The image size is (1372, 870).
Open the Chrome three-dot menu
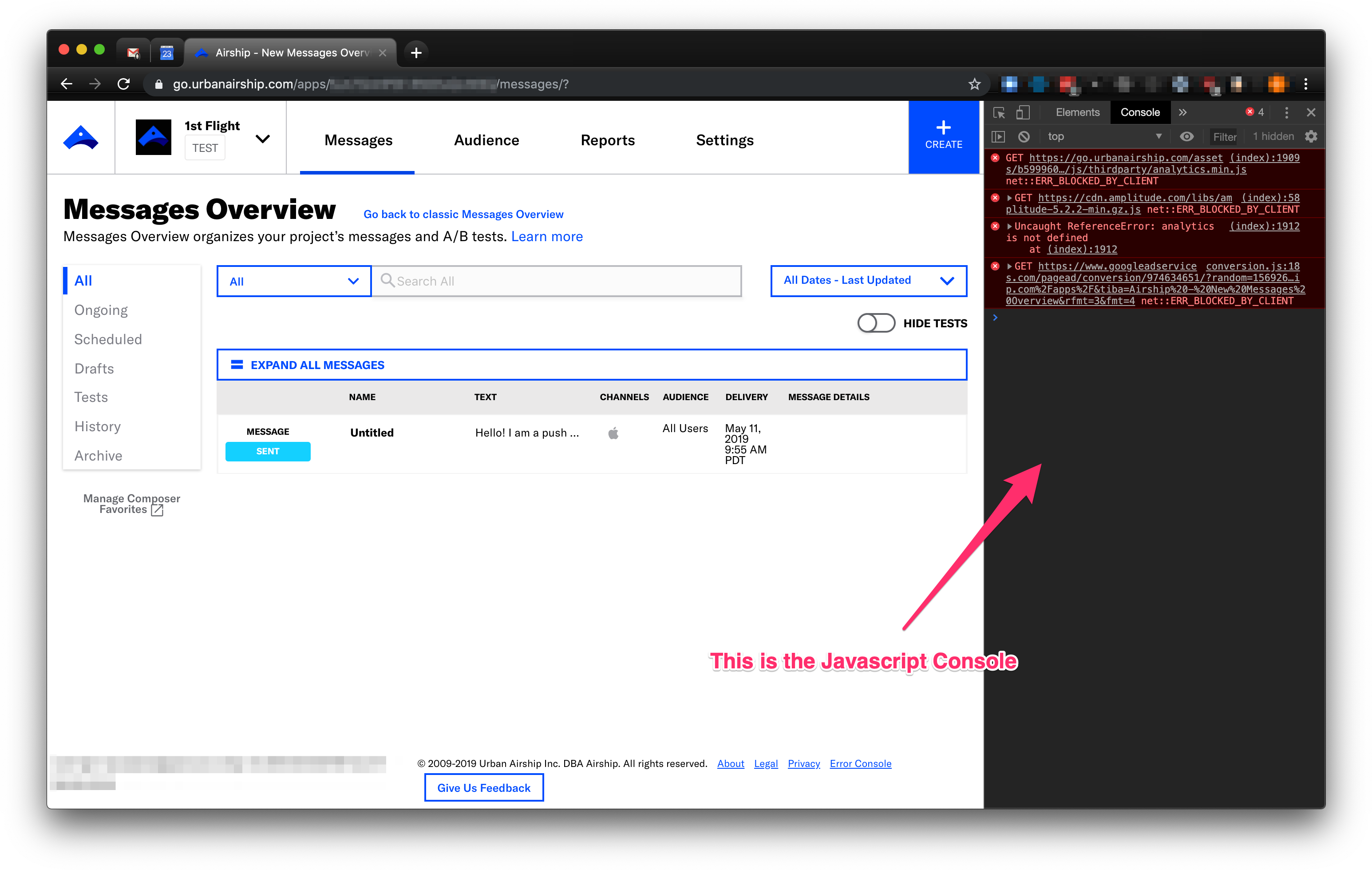pos(1306,84)
